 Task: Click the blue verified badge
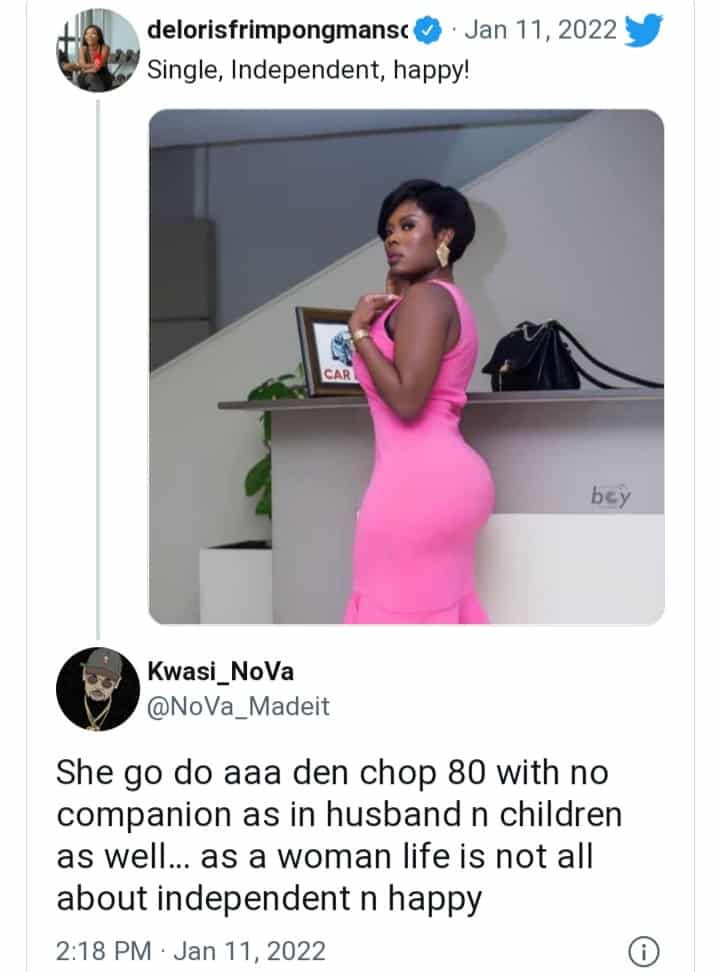click(x=428, y=31)
